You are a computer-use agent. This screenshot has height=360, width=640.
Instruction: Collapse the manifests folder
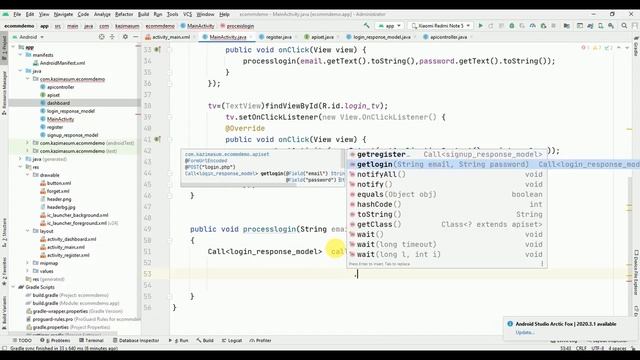(20, 55)
